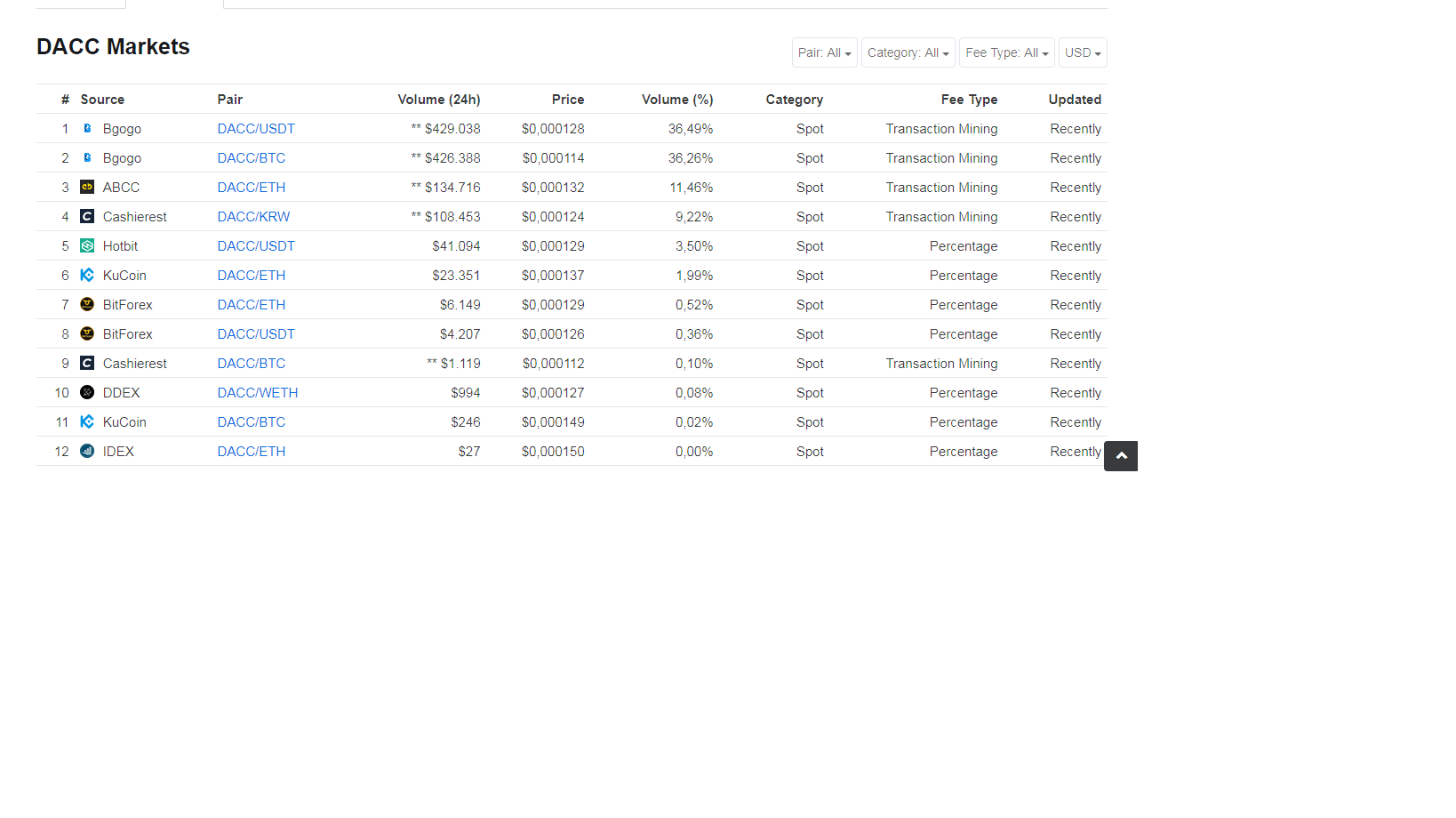Open the KuCoin DACC/ETH pair link
The image size is (1456, 818).
tap(252, 276)
